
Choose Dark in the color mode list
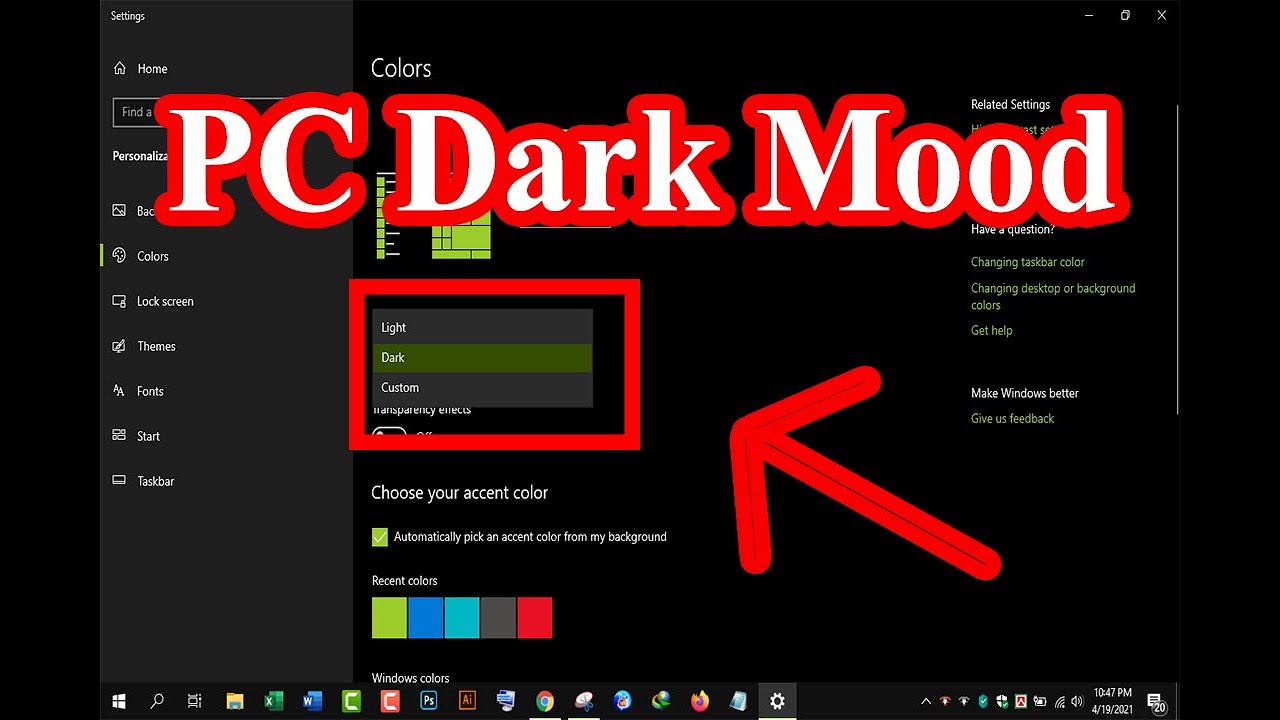(x=482, y=357)
